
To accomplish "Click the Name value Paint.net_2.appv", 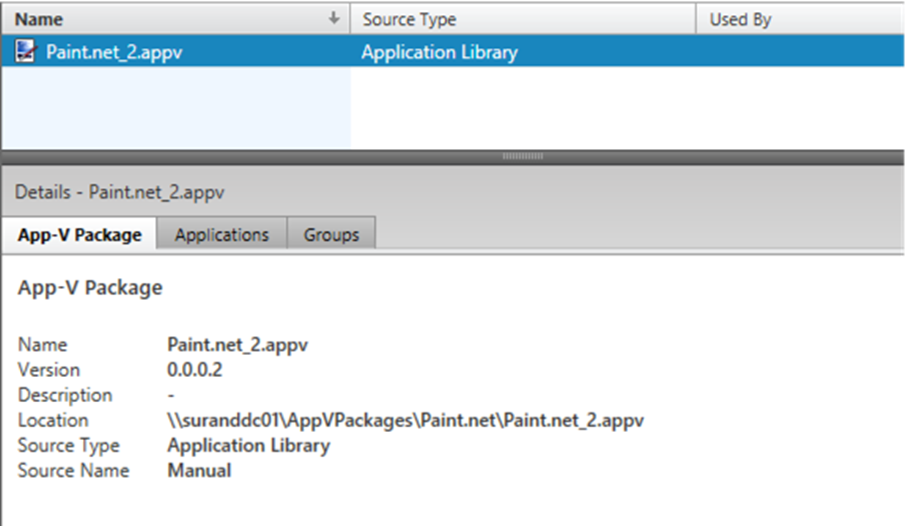I will pos(237,345).
